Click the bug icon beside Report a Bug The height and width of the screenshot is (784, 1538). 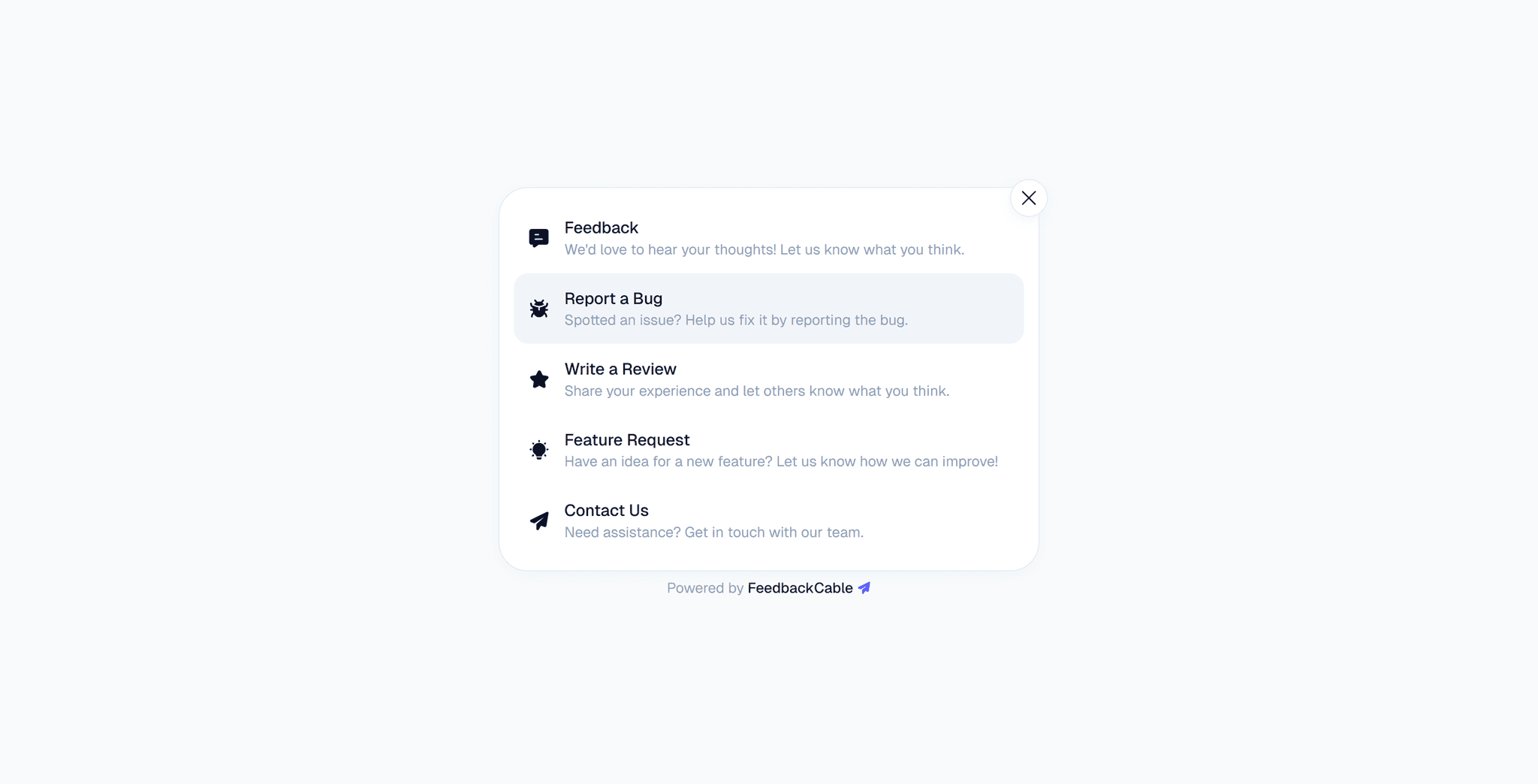(538, 309)
